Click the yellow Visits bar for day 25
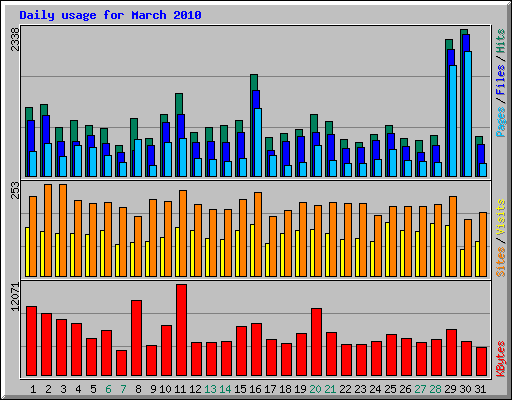 [387, 249]
